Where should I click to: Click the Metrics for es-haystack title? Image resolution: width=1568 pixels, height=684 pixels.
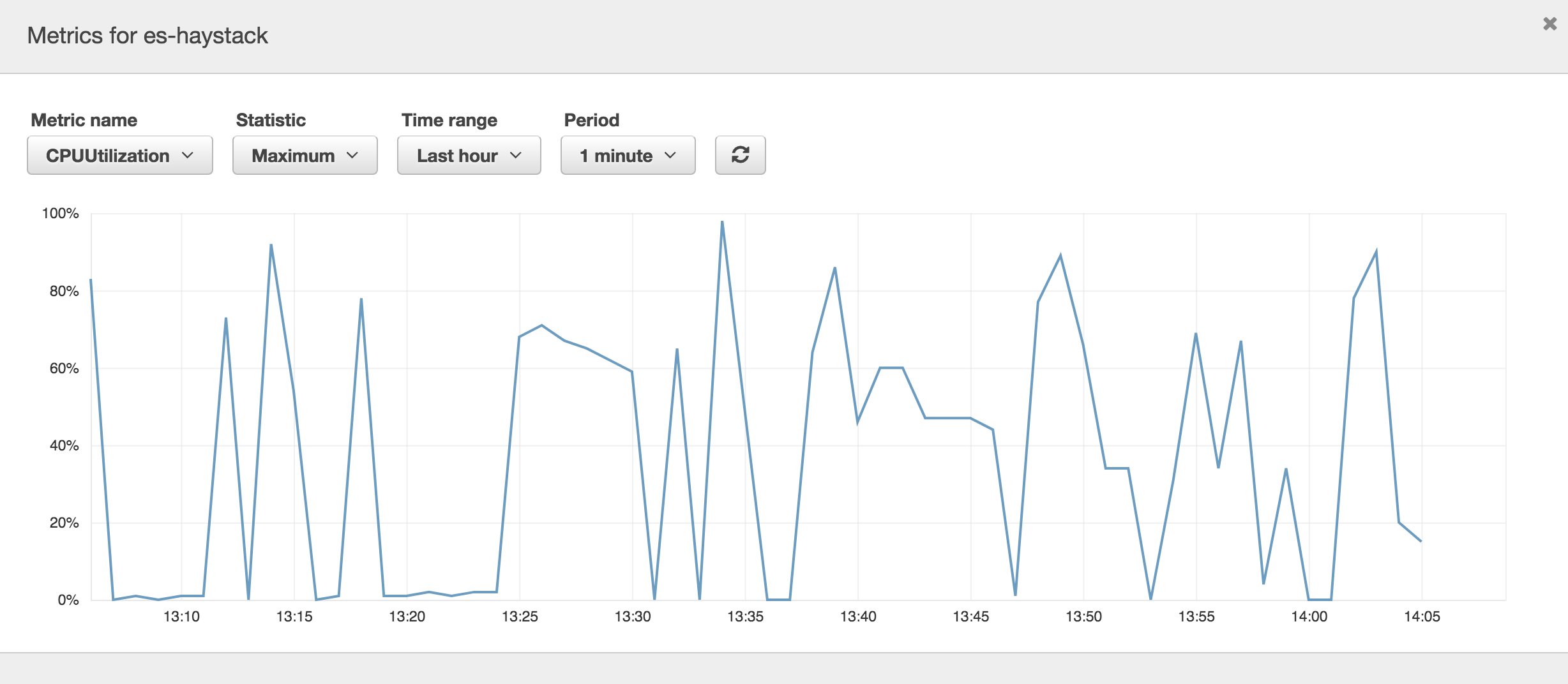(x=147, y=36)
